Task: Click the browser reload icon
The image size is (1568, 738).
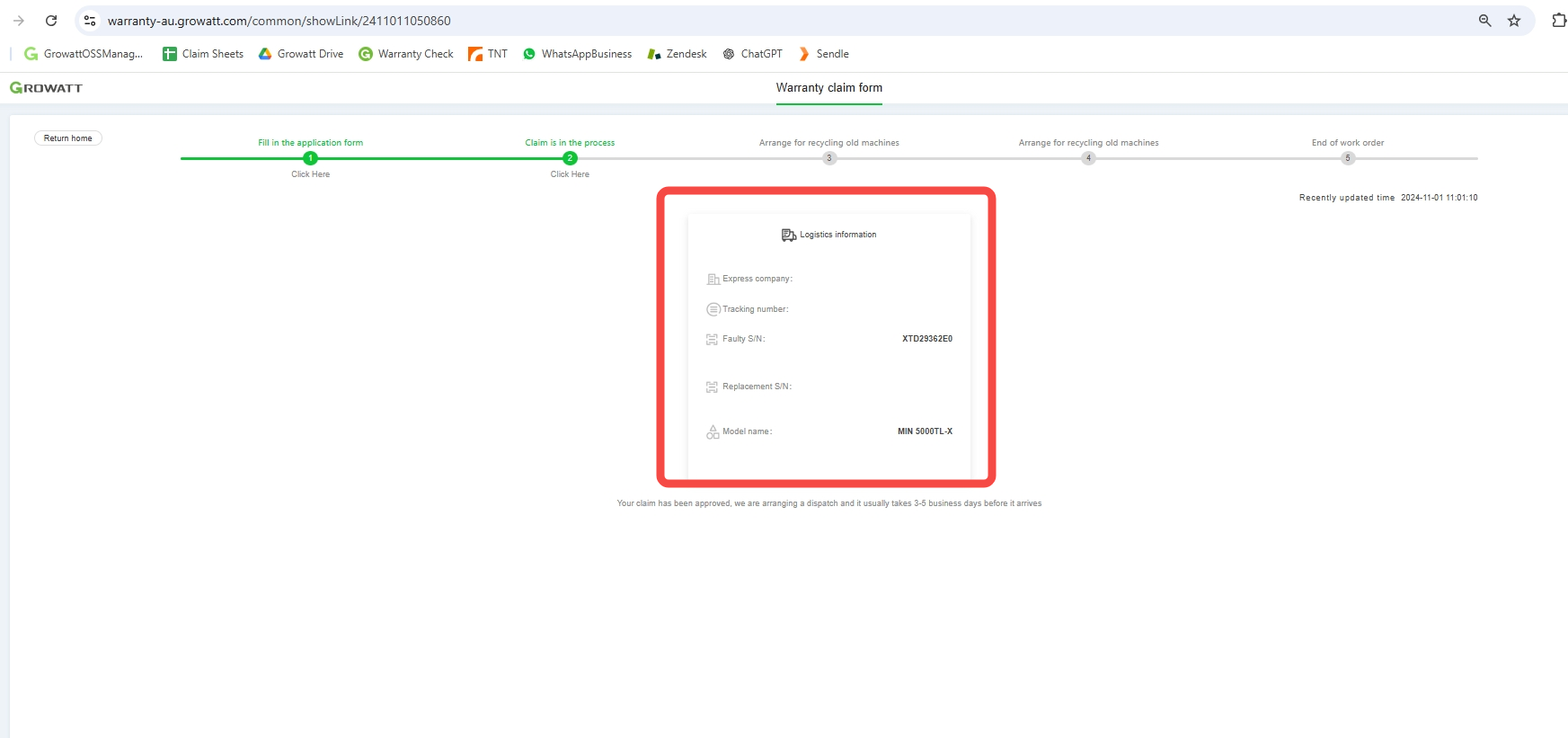Action: (x=51, y=21)
